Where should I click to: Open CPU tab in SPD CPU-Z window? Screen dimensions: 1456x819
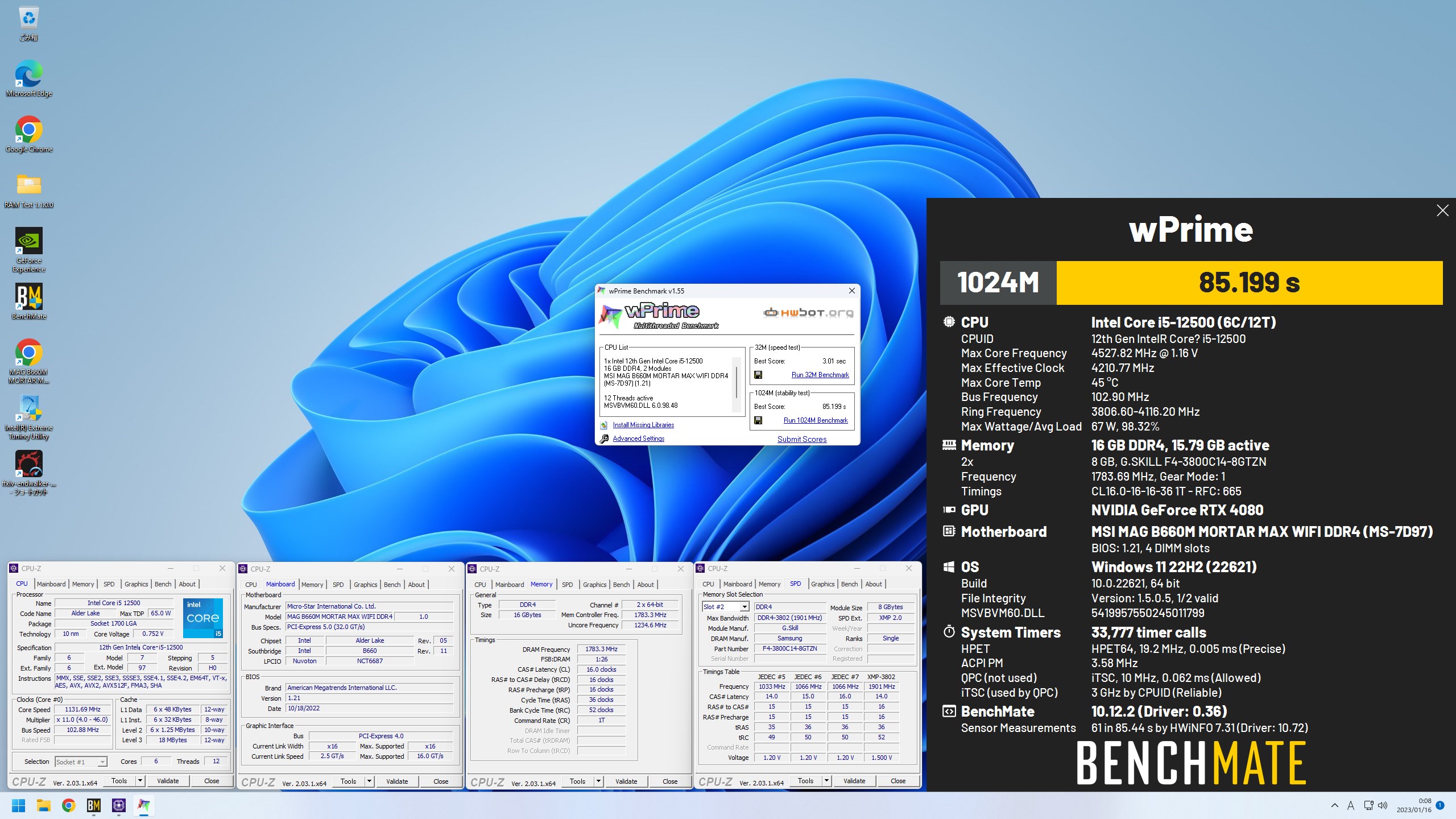tap(708, 584)
